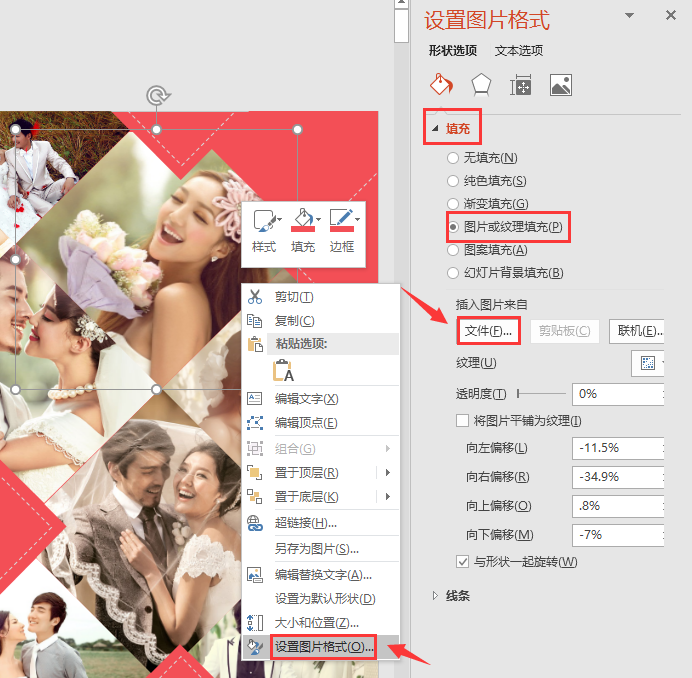Click the 透明度 slider track

542,393
